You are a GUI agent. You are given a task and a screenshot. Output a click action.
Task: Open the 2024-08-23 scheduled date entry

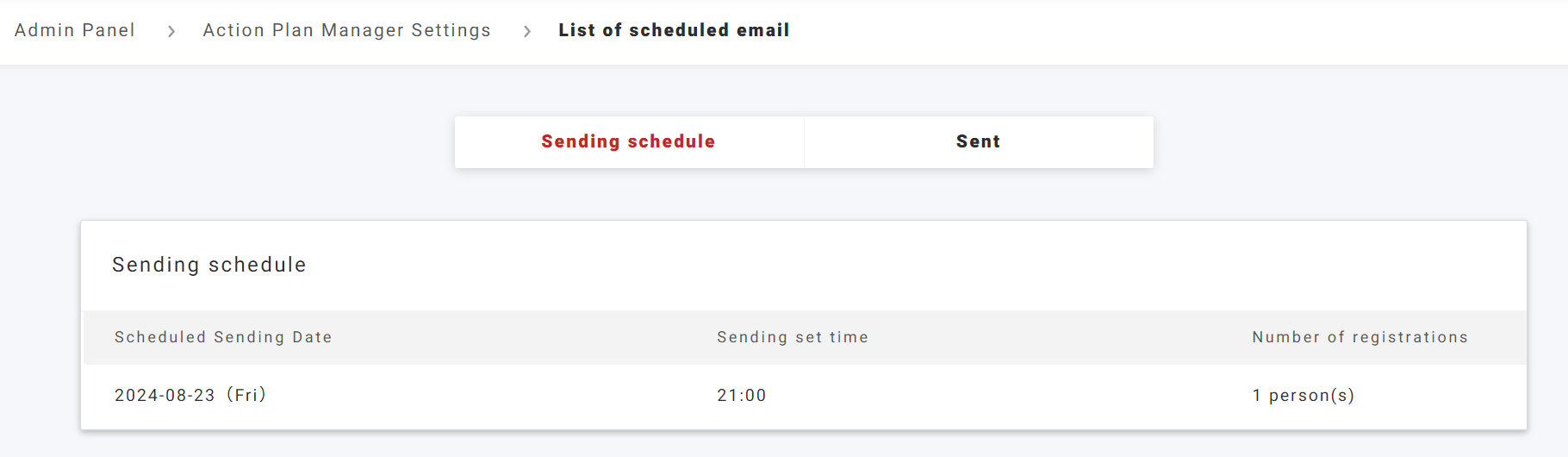pos(165,395)
